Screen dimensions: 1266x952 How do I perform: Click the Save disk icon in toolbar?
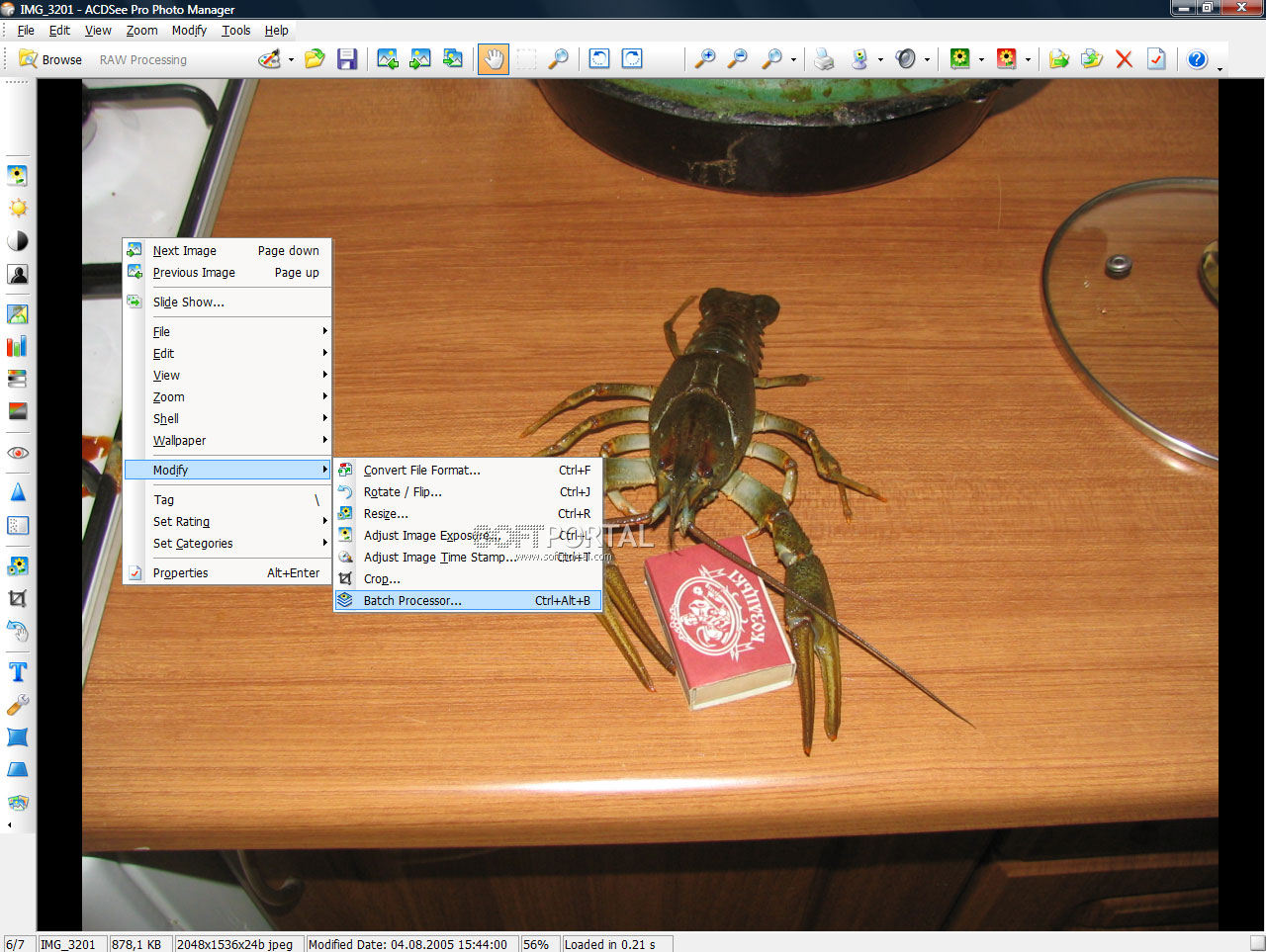tap(346, 59)
